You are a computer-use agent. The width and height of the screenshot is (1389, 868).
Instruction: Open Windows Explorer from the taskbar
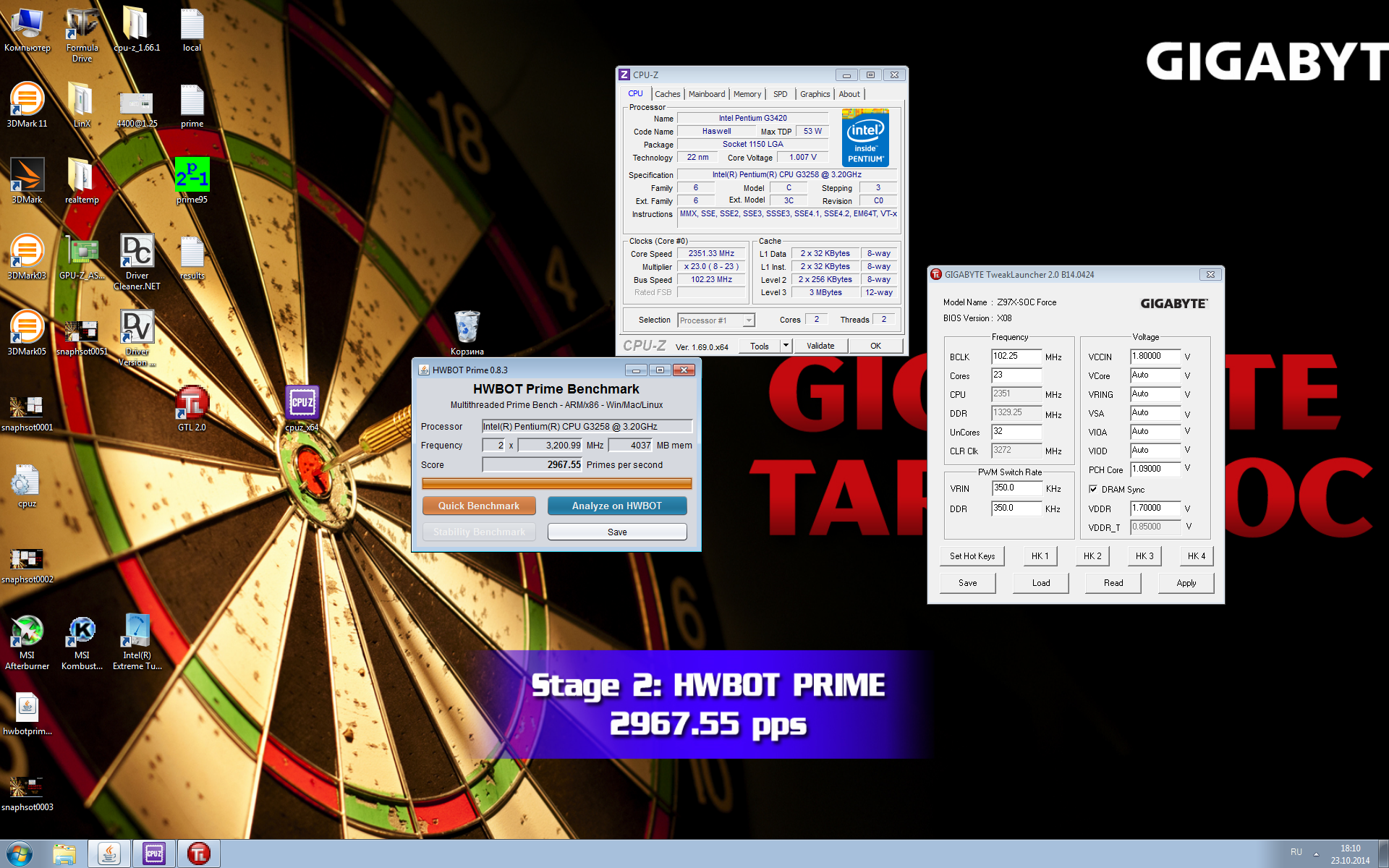point(64,854)
